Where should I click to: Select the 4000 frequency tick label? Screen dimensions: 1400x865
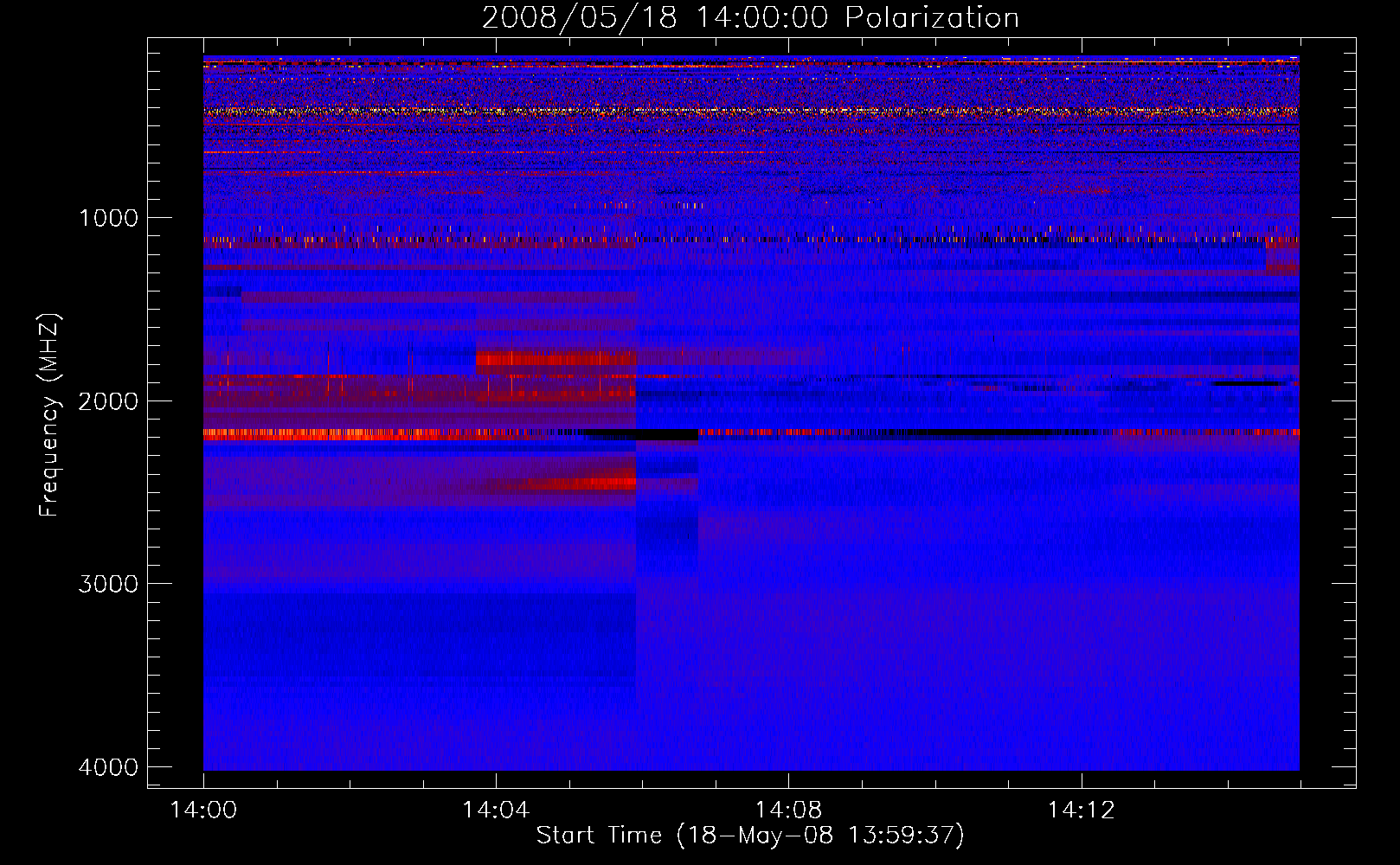108,767
